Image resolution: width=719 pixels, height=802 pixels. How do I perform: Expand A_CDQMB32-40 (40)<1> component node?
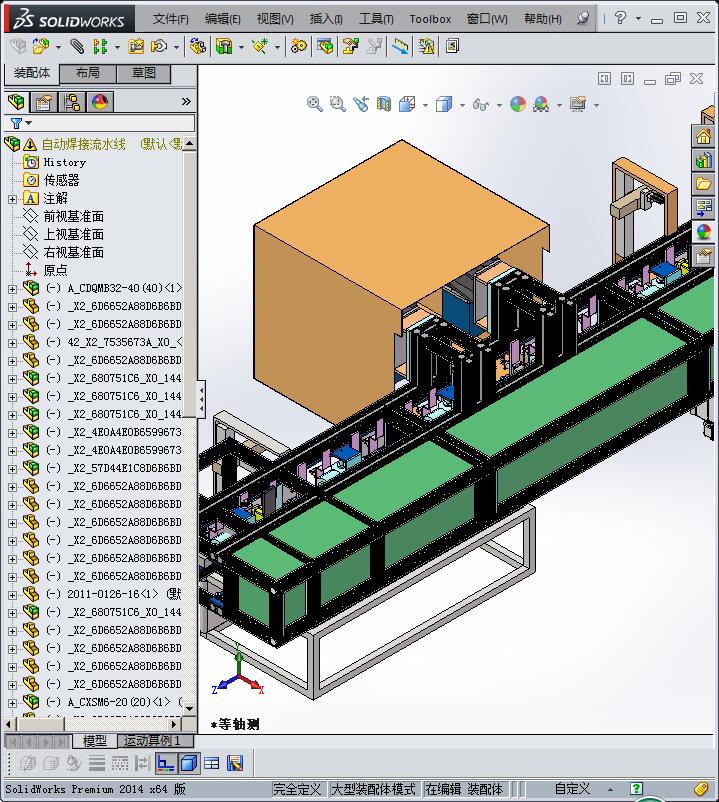12,289
